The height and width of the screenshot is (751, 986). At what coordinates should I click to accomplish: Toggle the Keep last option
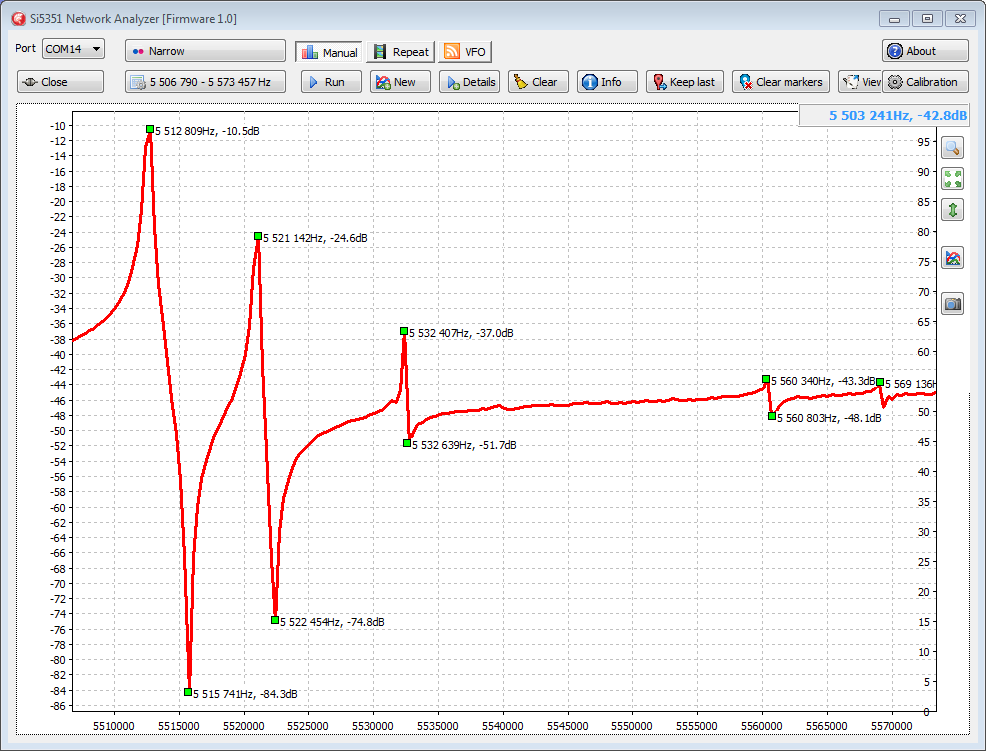pos(684,82)
